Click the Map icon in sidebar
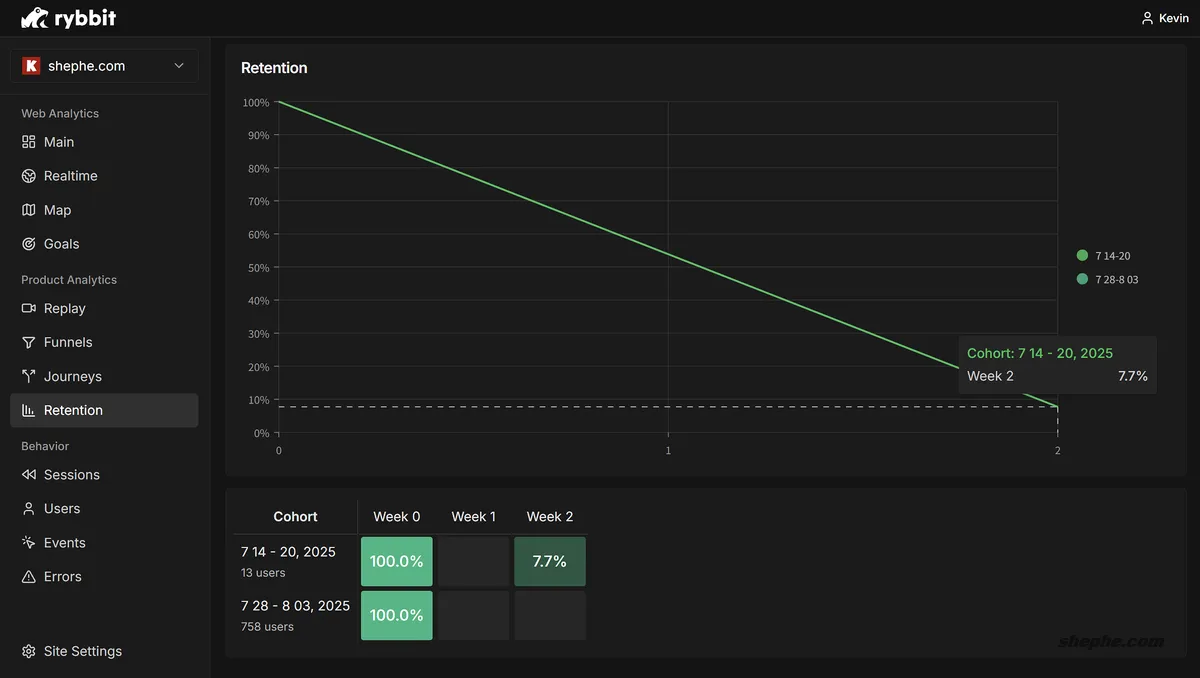The image size is (1200, 678). click(x=29, y=210)
